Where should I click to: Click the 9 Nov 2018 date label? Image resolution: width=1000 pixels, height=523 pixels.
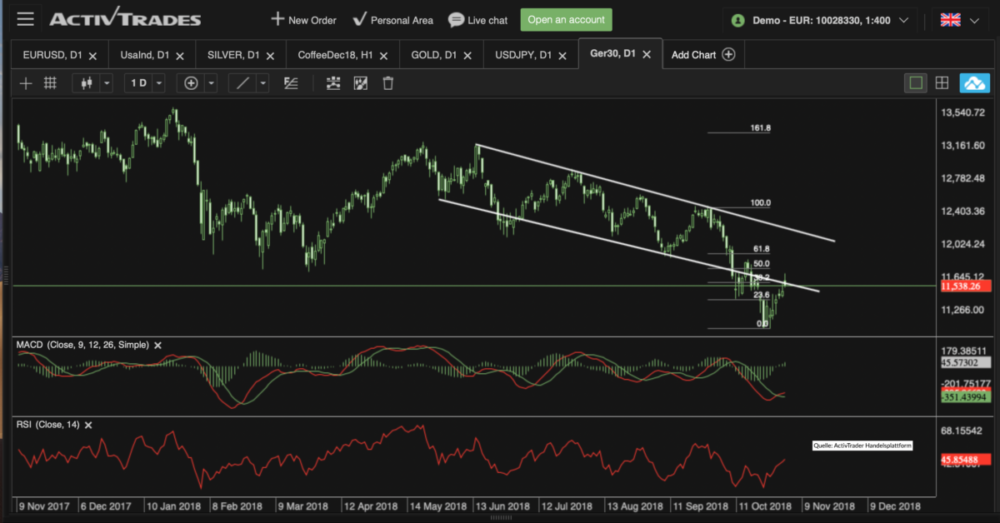click(829, 506)
